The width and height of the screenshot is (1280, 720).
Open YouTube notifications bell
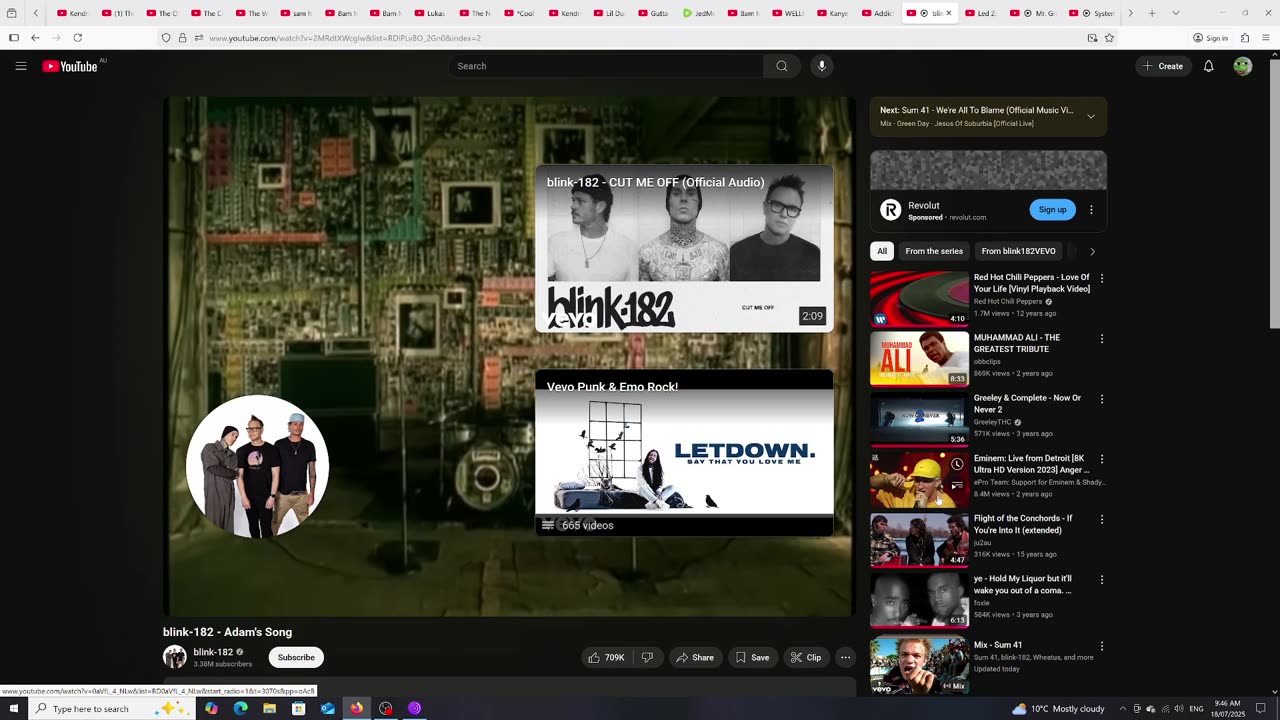pyautogui.click(x=1208, y=66)
